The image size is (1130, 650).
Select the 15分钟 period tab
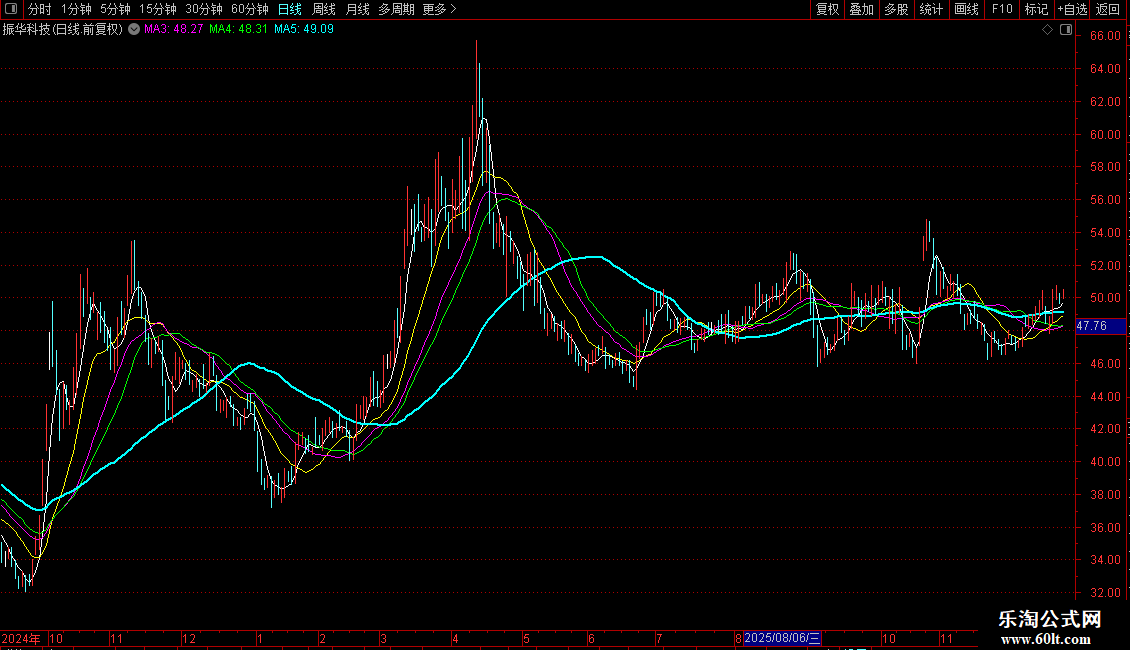pos(158,9)
